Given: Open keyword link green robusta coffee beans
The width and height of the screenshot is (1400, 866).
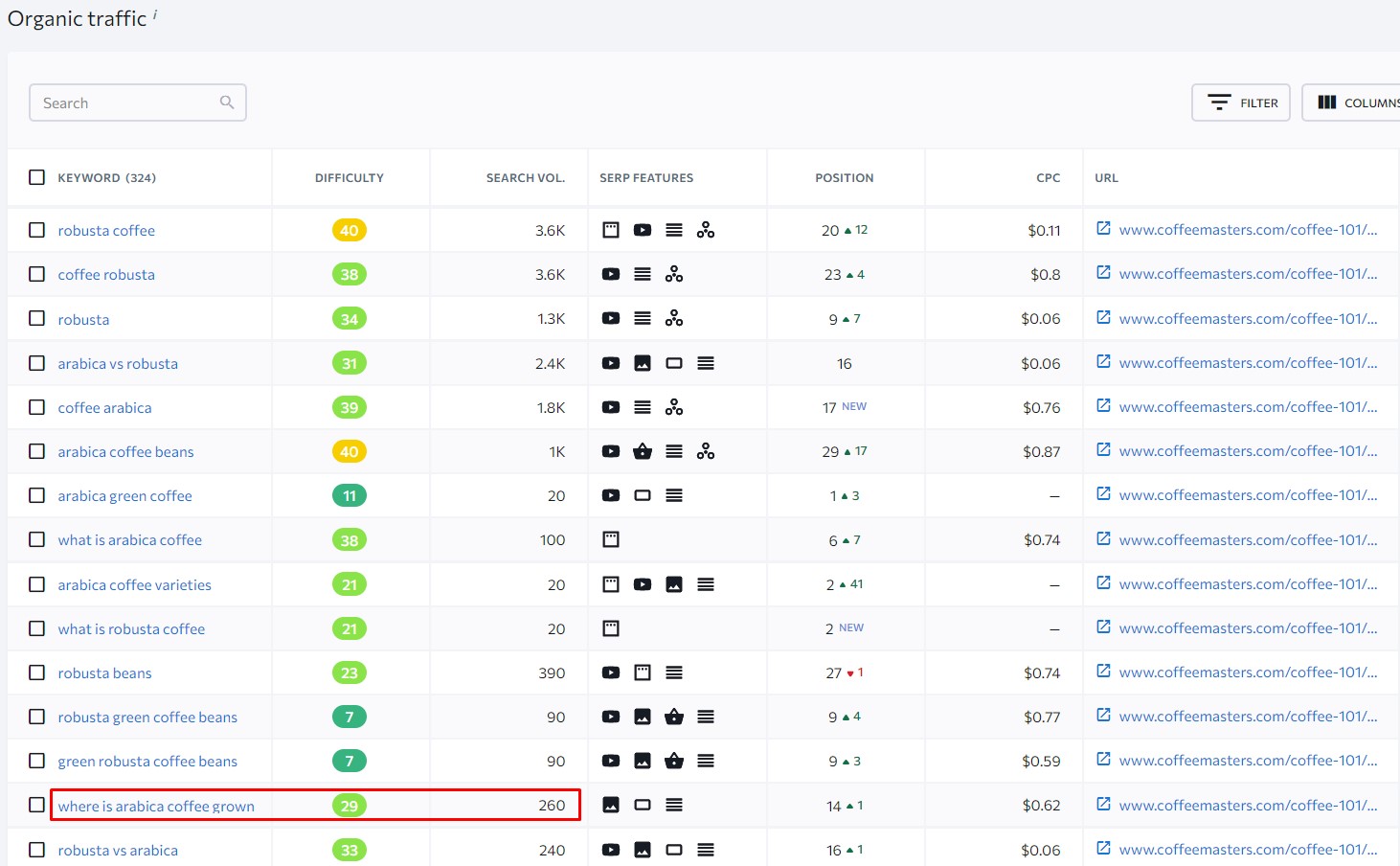Looking at the screenshot, I should (147, 761).
